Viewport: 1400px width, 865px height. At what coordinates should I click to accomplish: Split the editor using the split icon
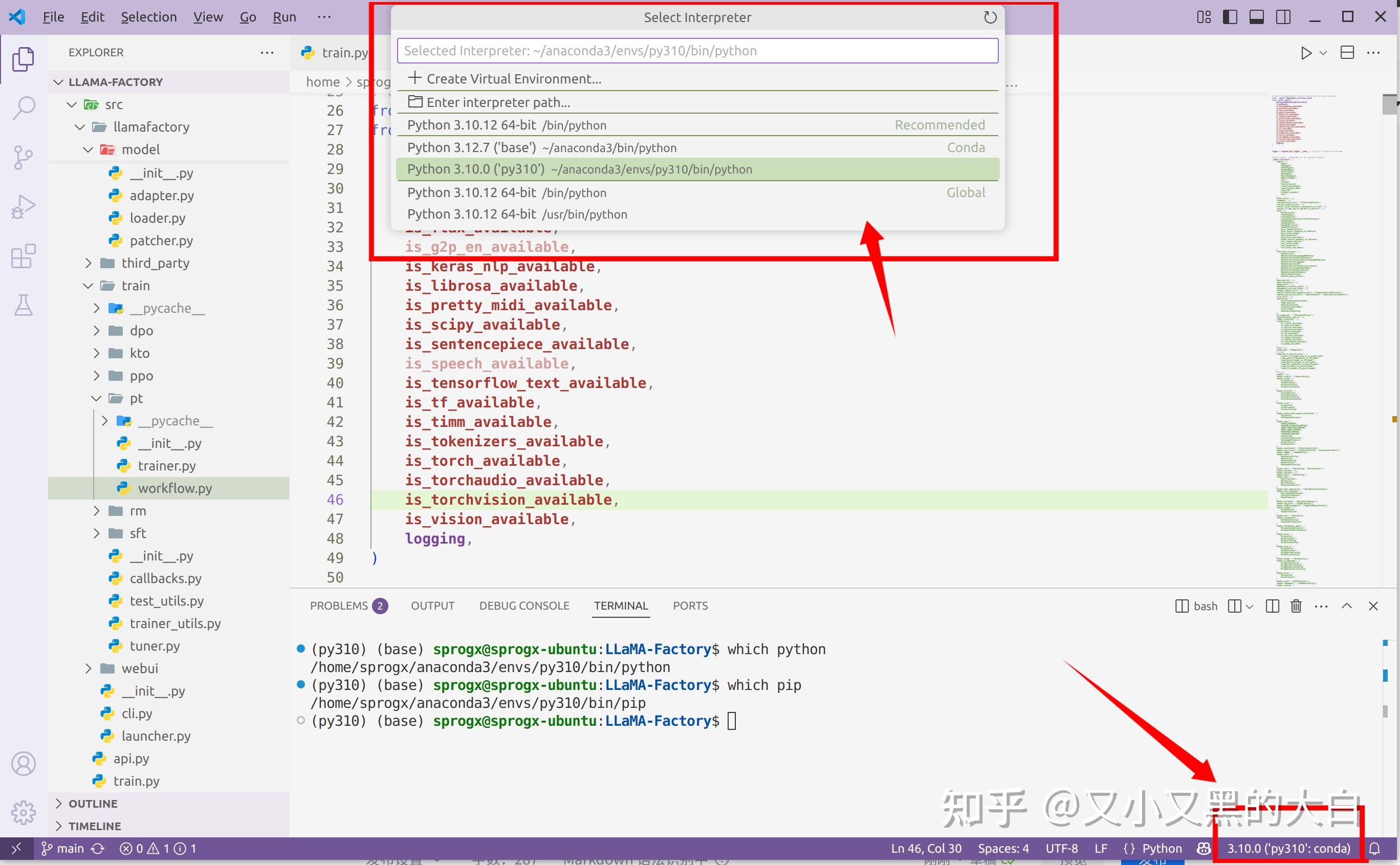coord(1347,53)
